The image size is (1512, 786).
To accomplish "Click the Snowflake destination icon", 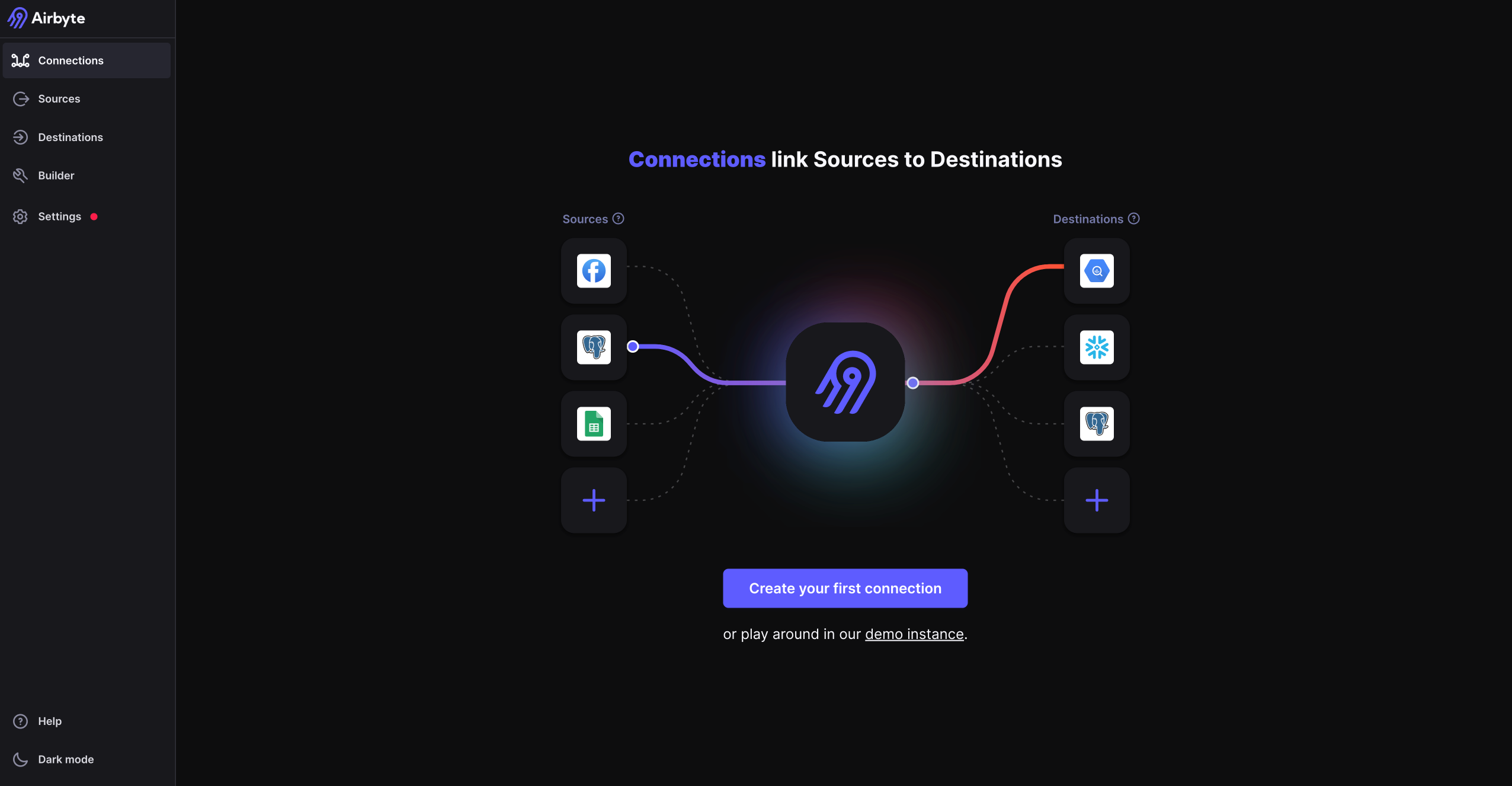I will click(x=1097, y=347).
